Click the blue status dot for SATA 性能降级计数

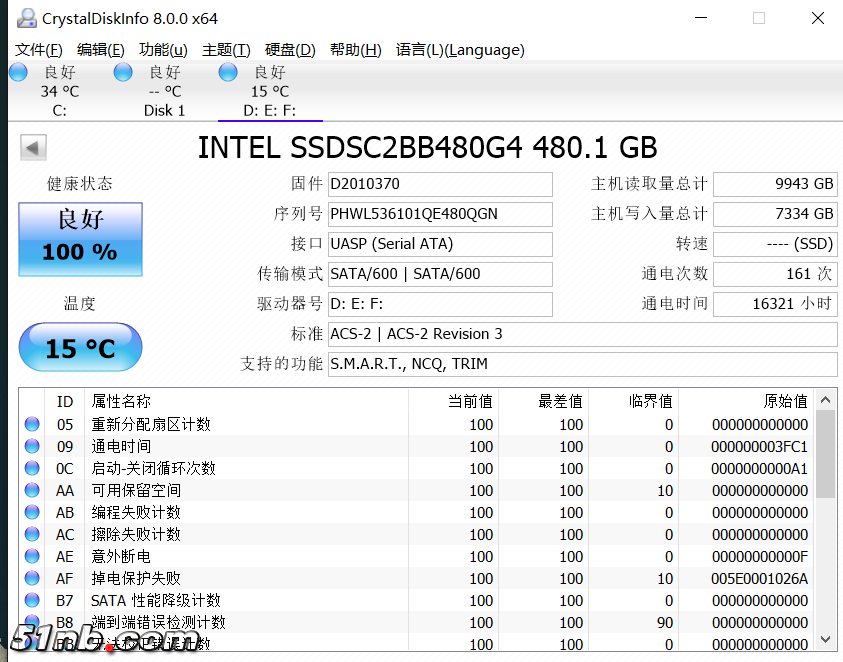click(32, 599)
